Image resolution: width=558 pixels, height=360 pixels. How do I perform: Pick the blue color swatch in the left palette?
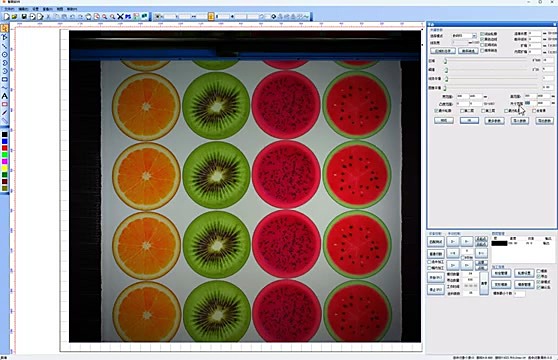point(5,141)
